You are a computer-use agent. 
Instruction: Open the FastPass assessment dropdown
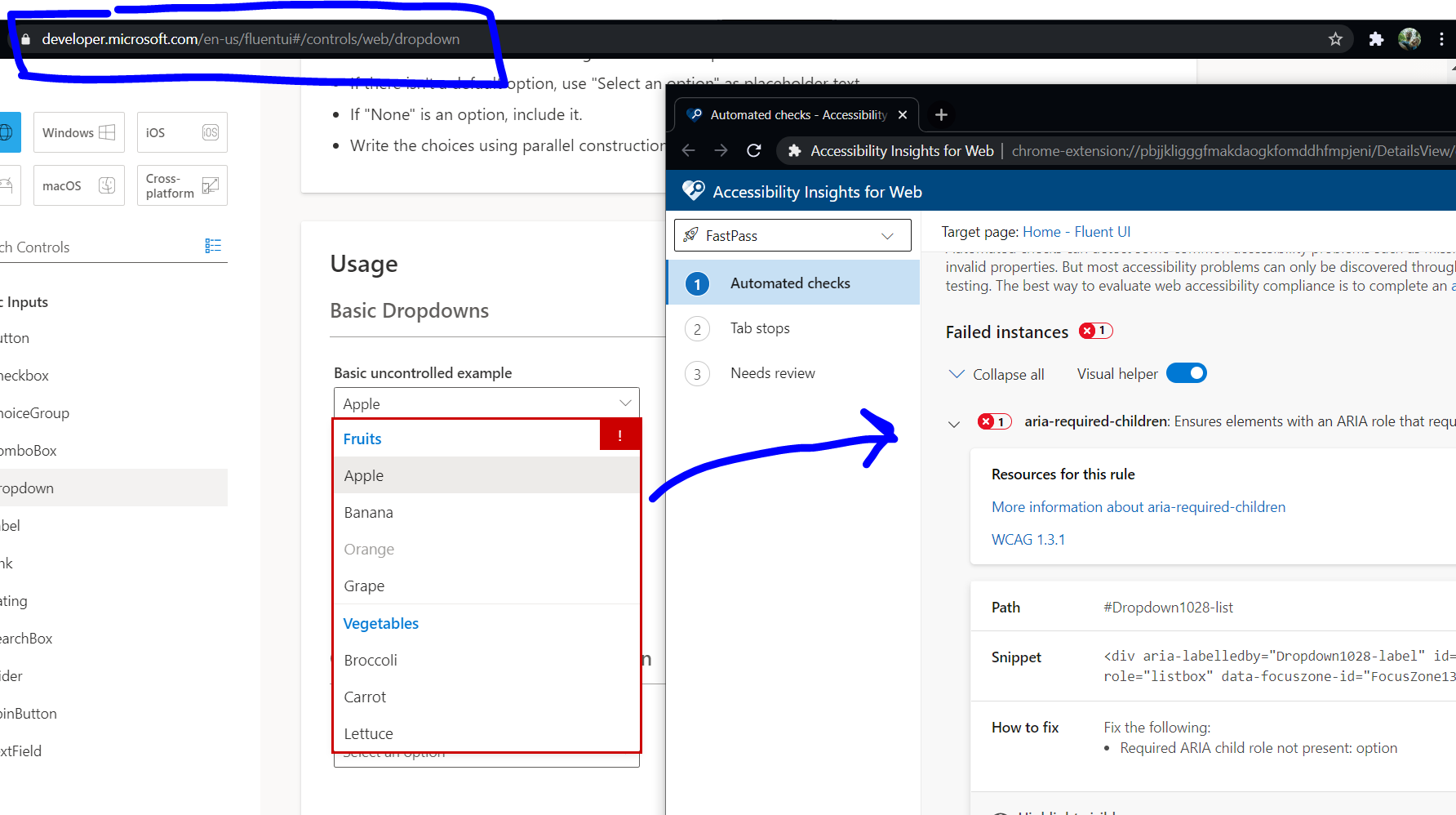click(887, 235)
